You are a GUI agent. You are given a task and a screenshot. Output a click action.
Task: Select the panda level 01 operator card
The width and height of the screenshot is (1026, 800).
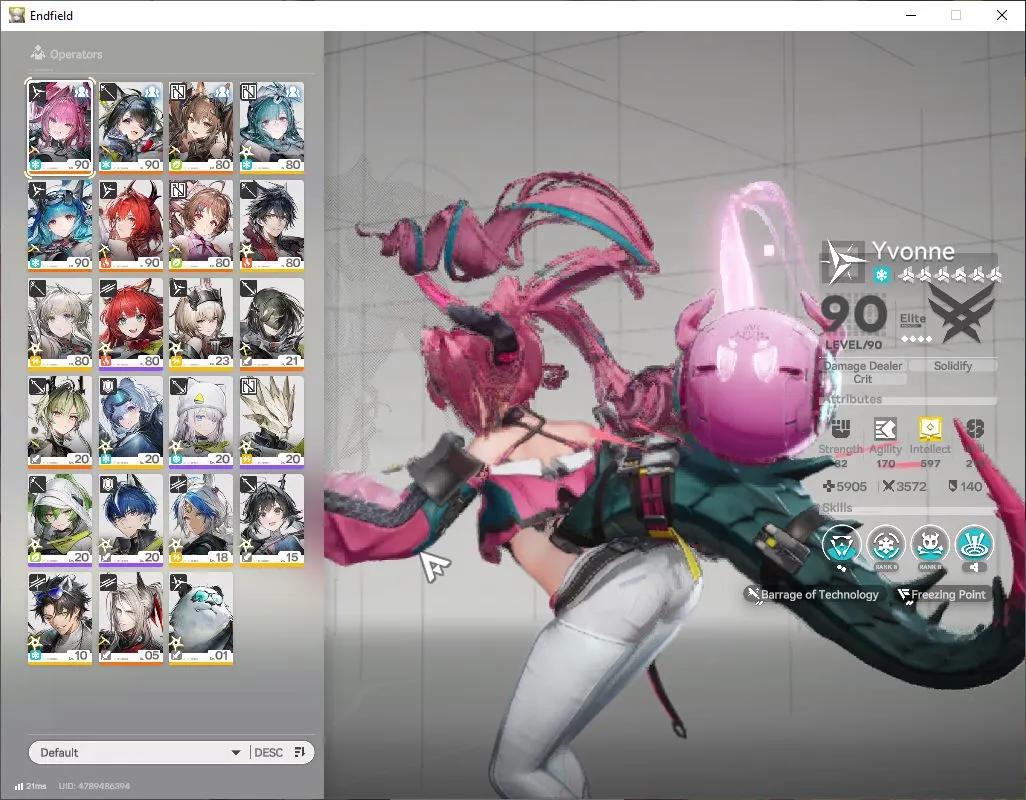[x=201, y=618]
